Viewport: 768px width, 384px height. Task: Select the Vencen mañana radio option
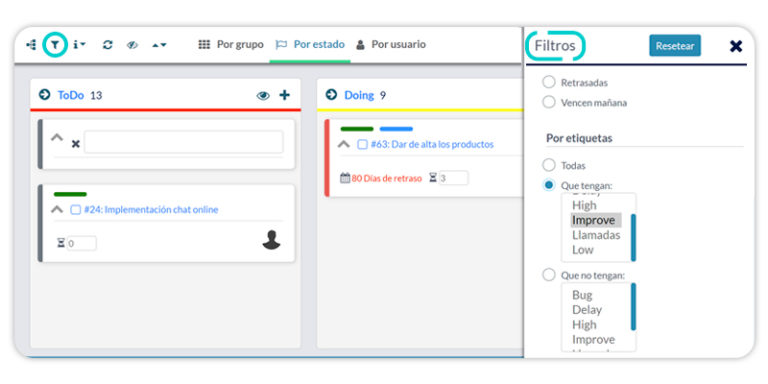(x=549, y=102)
